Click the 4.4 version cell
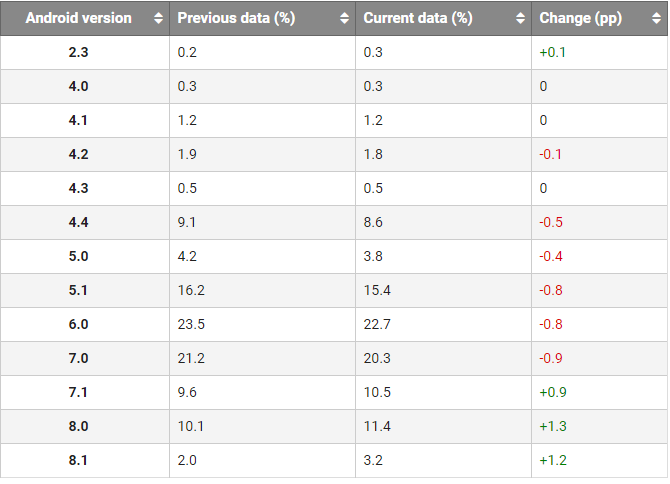The height and width of the screenshot is (484, 670). click(78, 222)
